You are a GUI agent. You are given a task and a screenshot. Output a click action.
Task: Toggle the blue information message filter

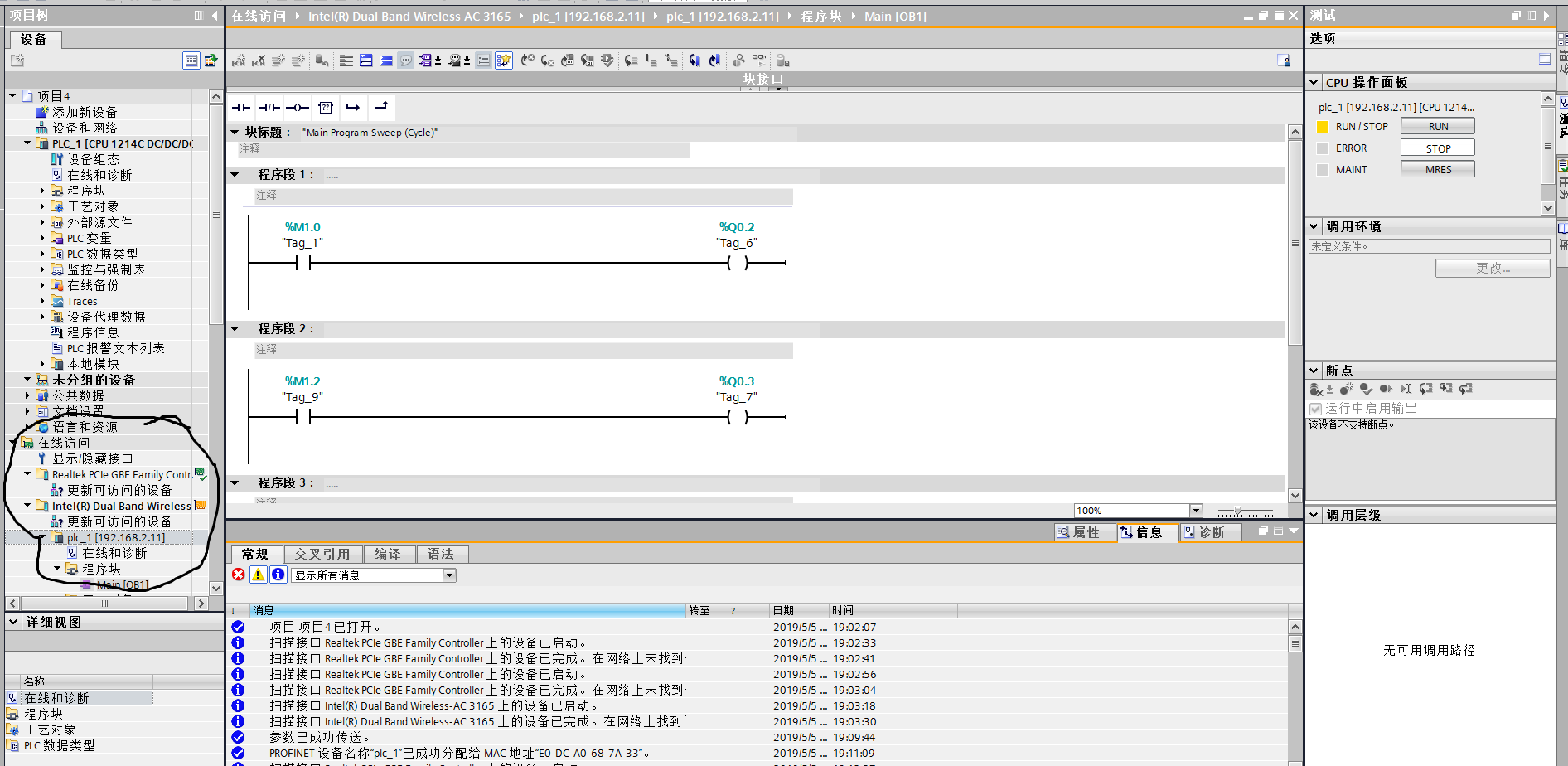tap(278, 574)
